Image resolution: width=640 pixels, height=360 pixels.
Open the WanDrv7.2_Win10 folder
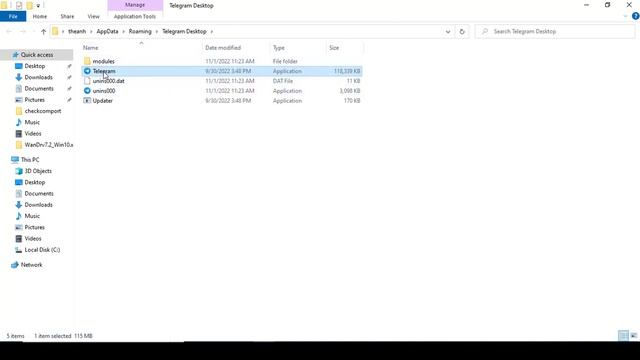[48, 145]
